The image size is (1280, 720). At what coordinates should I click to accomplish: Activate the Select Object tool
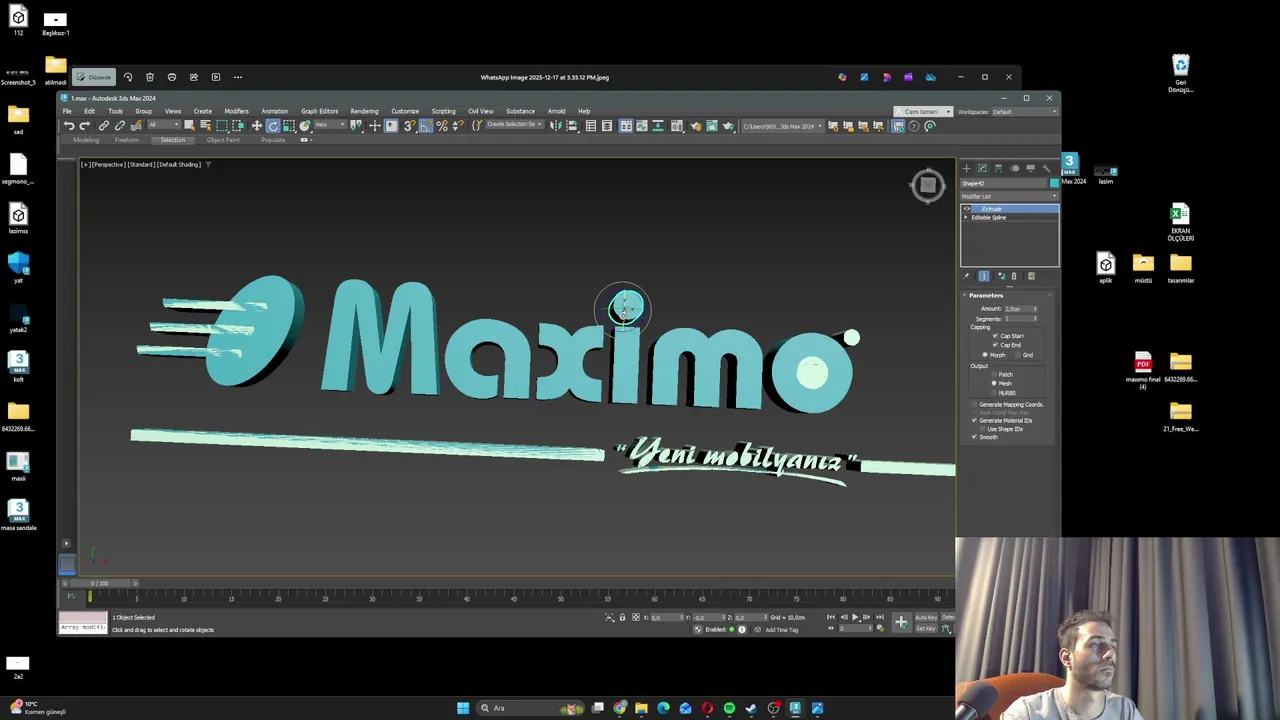189,126
